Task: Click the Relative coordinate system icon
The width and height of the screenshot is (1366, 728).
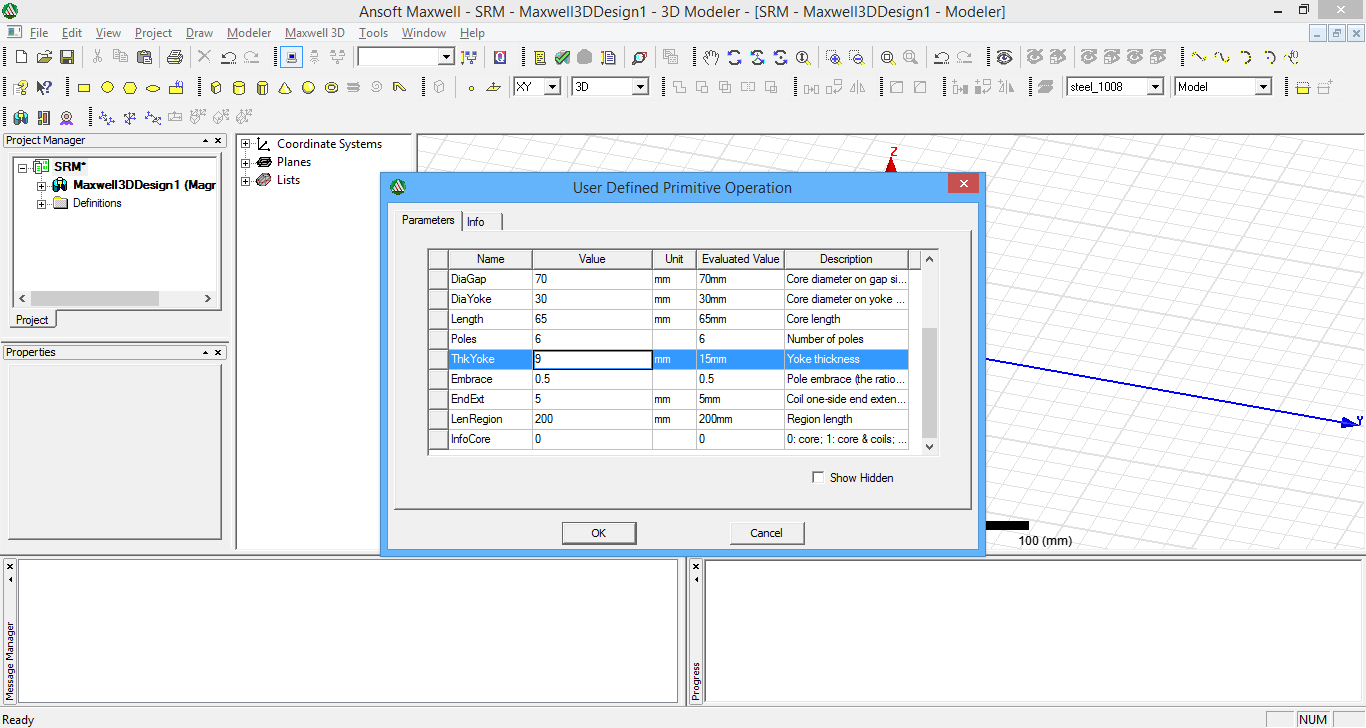Action: click(106, 117)
